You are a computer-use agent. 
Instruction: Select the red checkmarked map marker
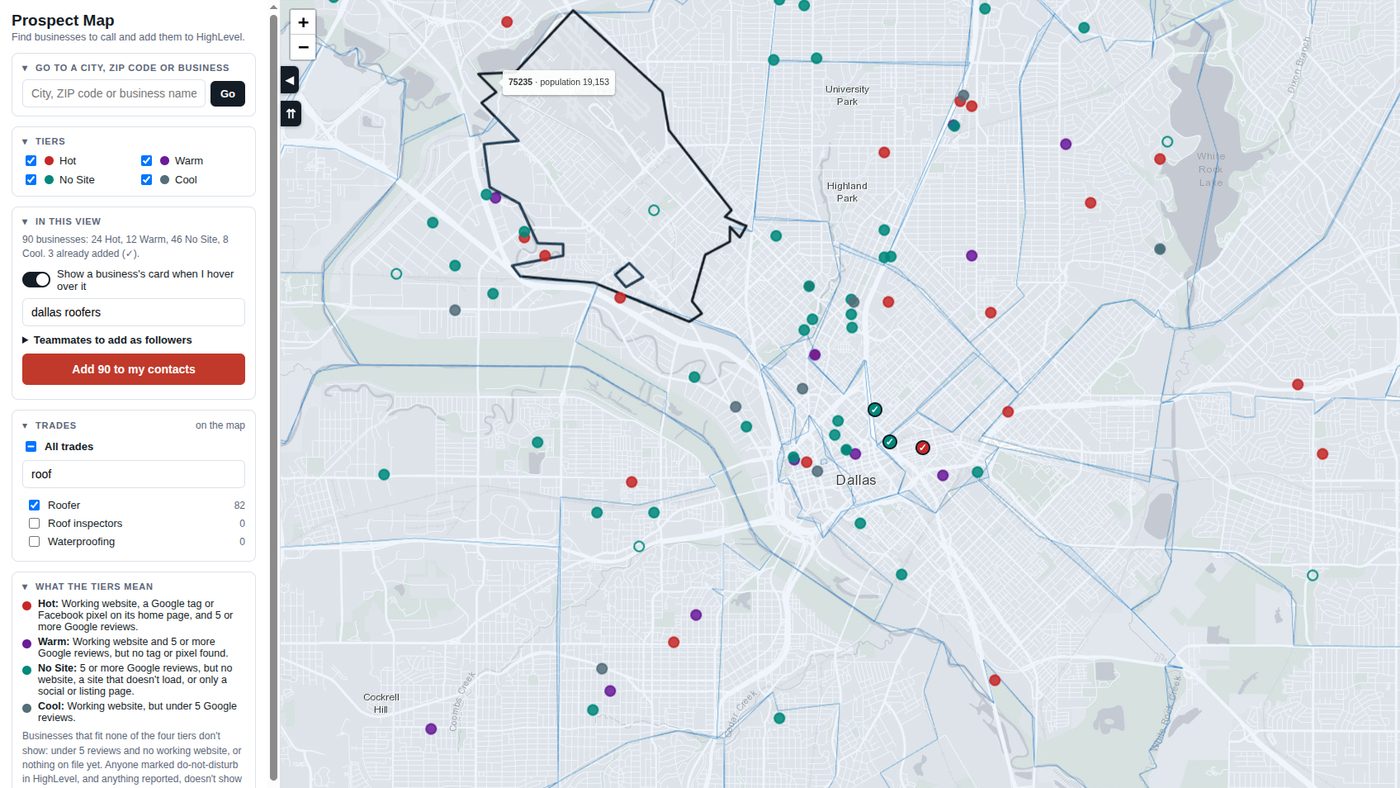923,447
